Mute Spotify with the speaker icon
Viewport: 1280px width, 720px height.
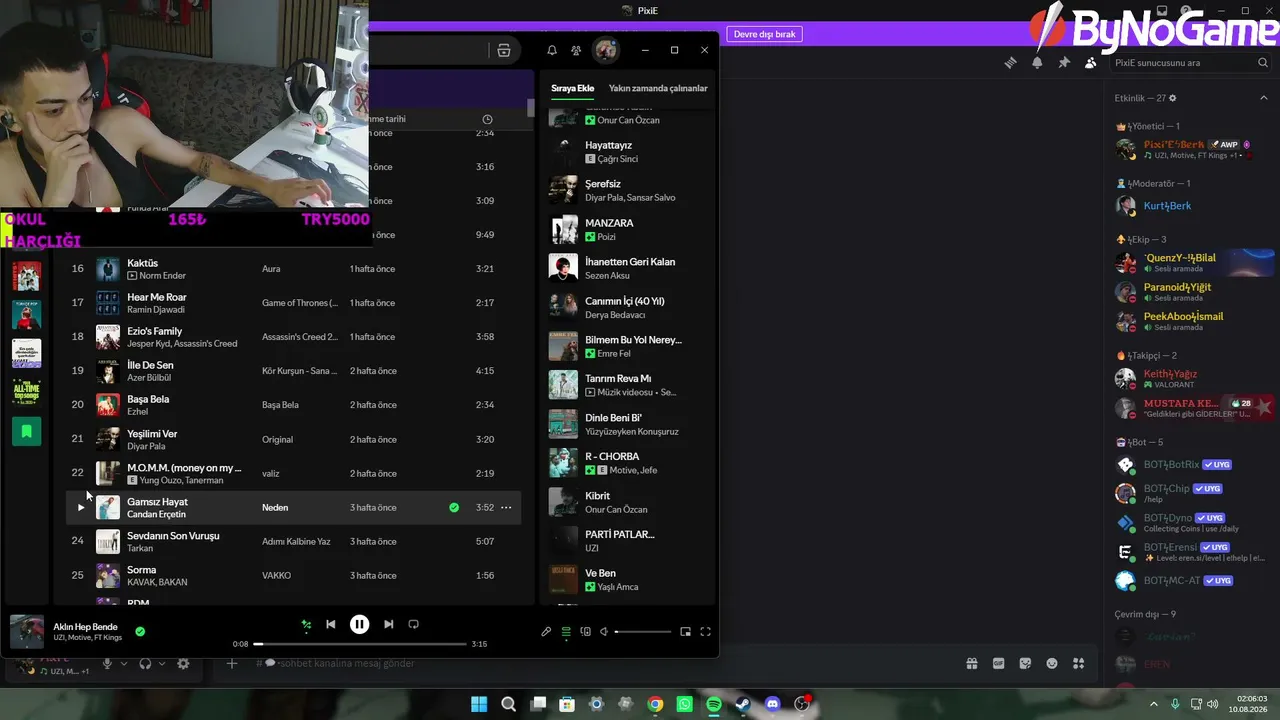point(604,632)
